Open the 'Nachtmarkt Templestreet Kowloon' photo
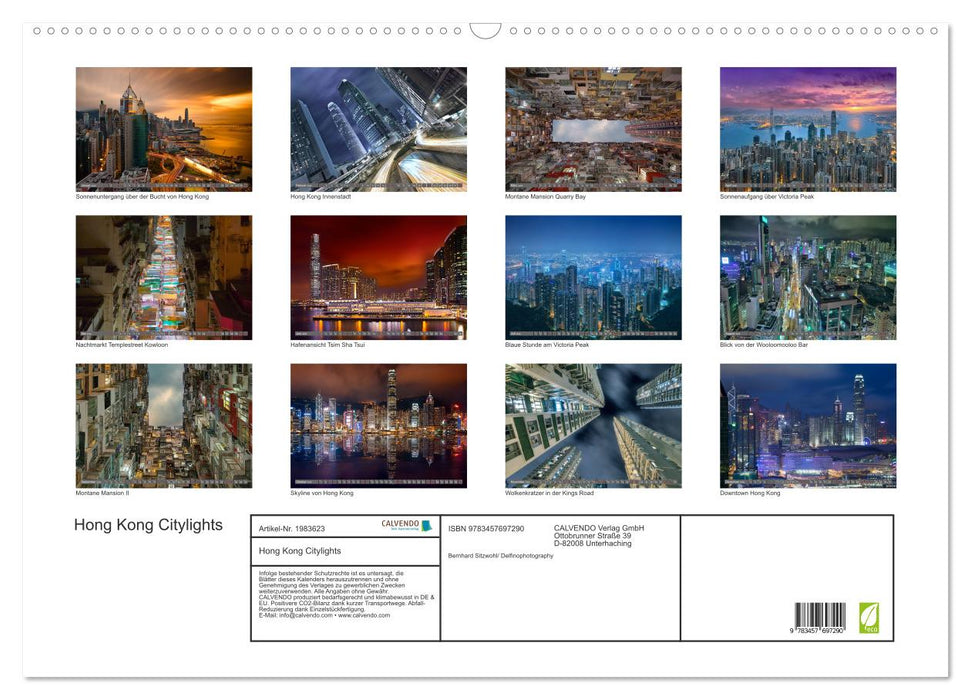Screen dimensions: 971x700 [x=163, y=277]
